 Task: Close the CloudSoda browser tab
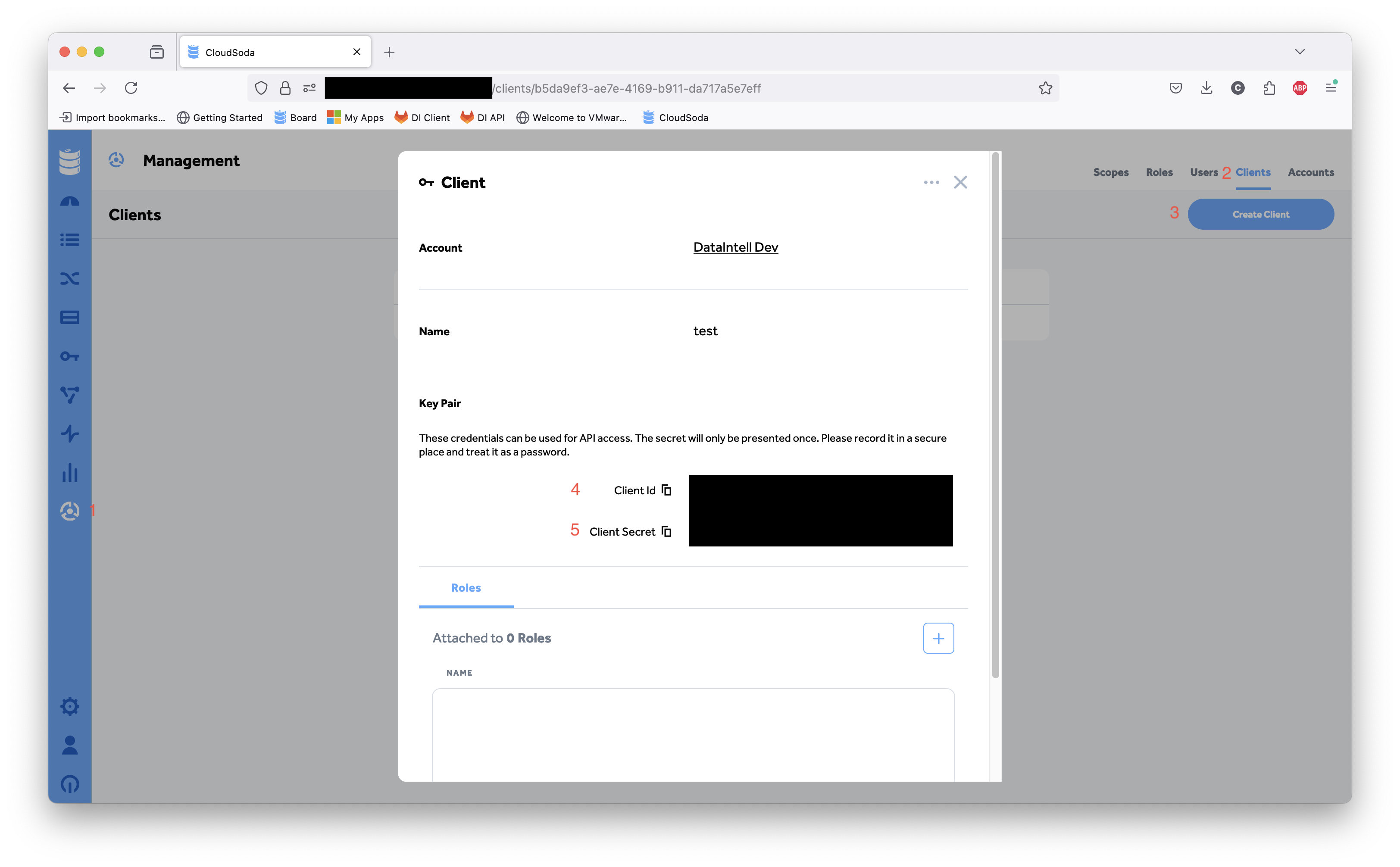point(357,52)
